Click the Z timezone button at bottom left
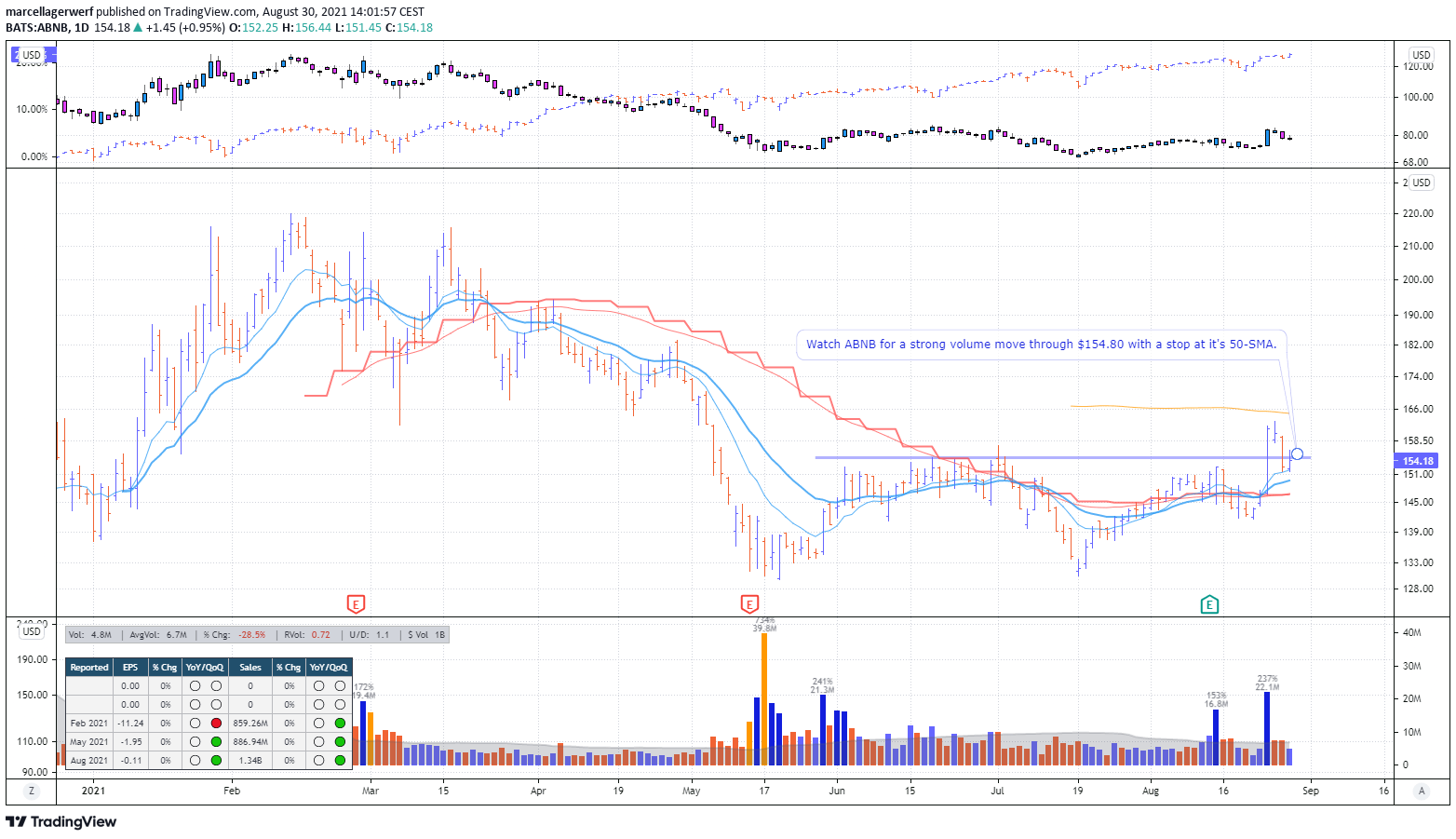 coord(32,791)
